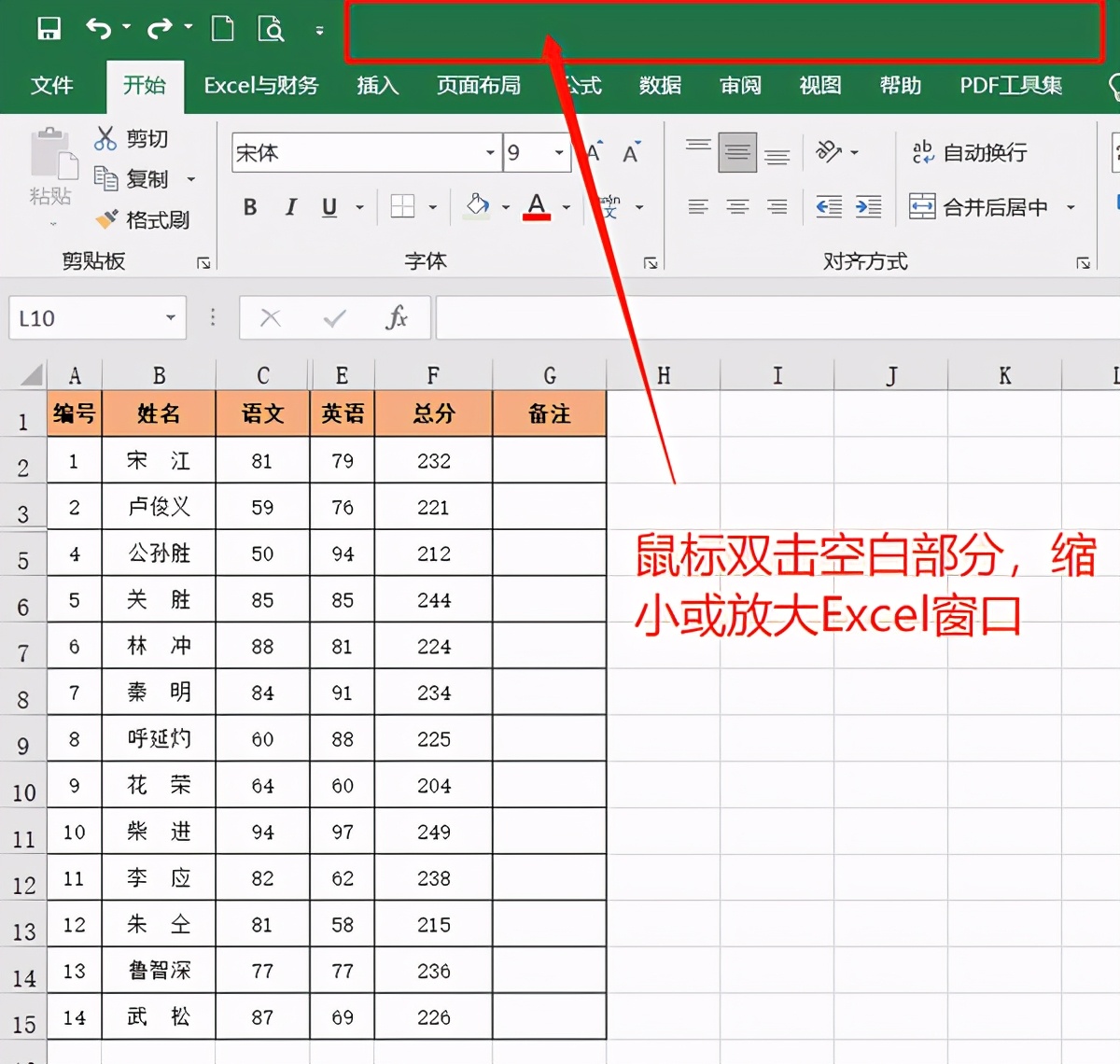The image size is (1120, 1064).
Task: Select the 格式刷 (Format Painter) icon
Action: pyautogui.click(x=142, y=218)
